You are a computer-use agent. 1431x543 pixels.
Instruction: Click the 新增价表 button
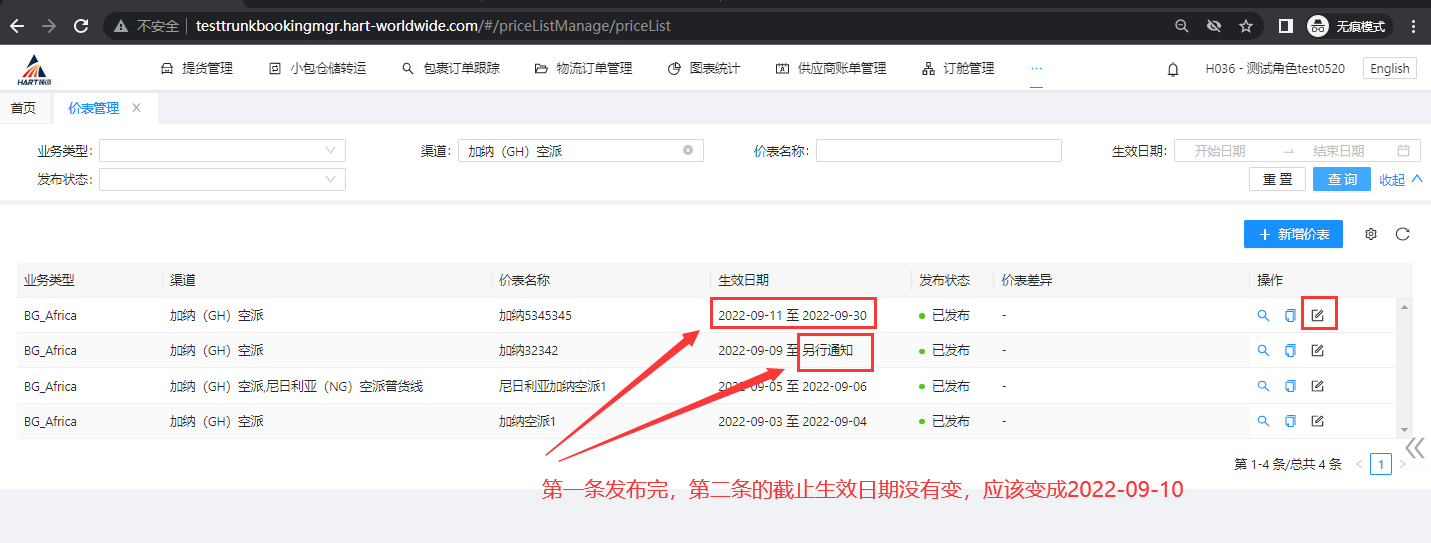click(1293, 234)
